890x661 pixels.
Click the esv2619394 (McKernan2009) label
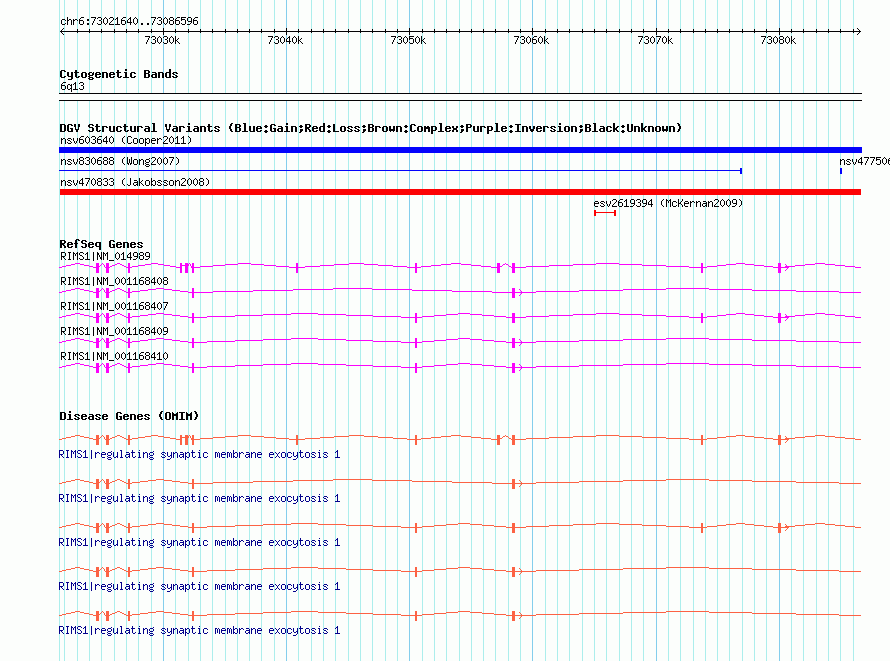668,203
